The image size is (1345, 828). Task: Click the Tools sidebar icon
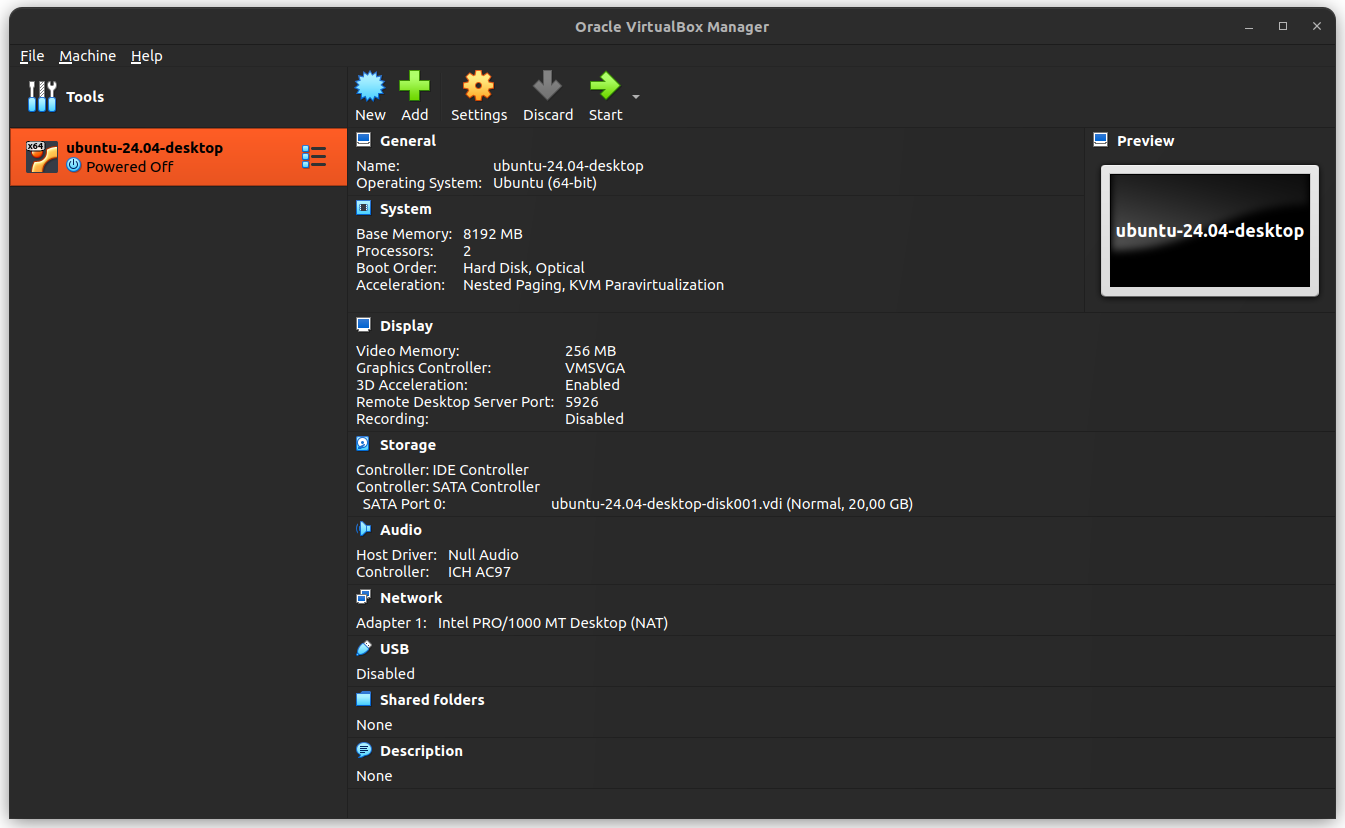(40, 96)
